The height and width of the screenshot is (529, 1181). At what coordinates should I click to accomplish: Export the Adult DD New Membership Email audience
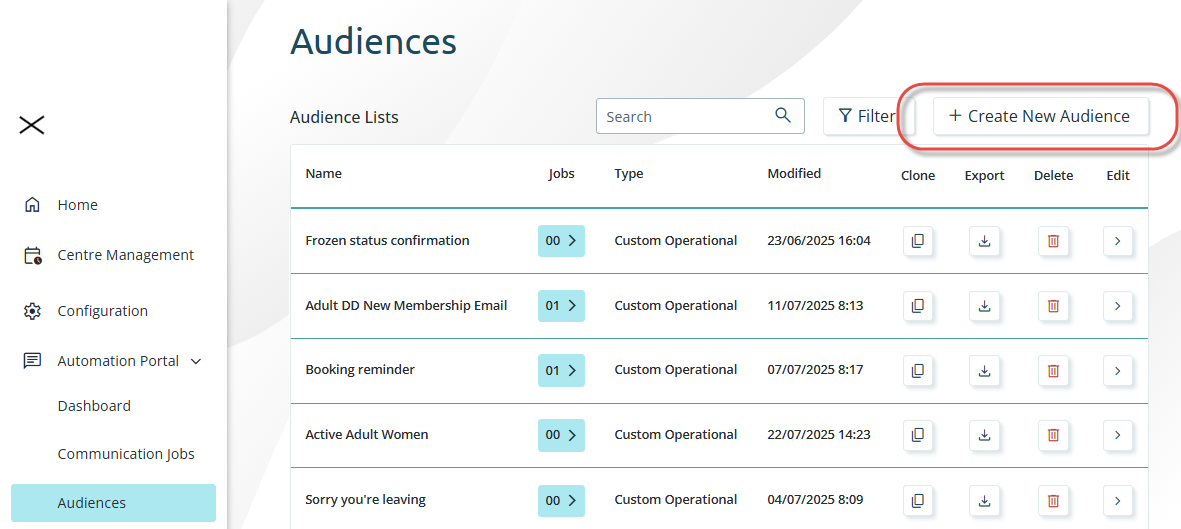point(984,306)
